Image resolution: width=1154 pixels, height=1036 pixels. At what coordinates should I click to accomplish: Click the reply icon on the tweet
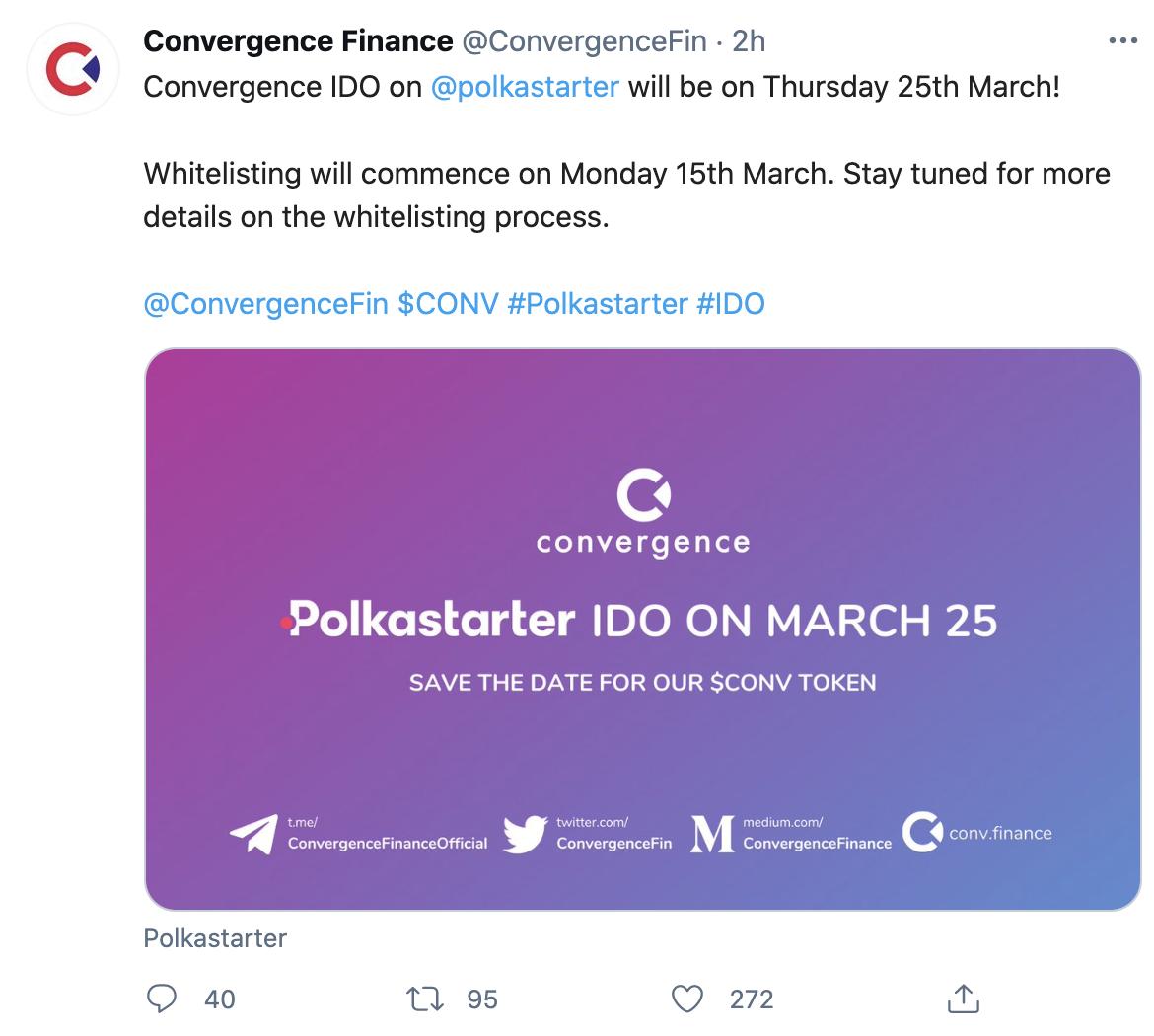162,999
